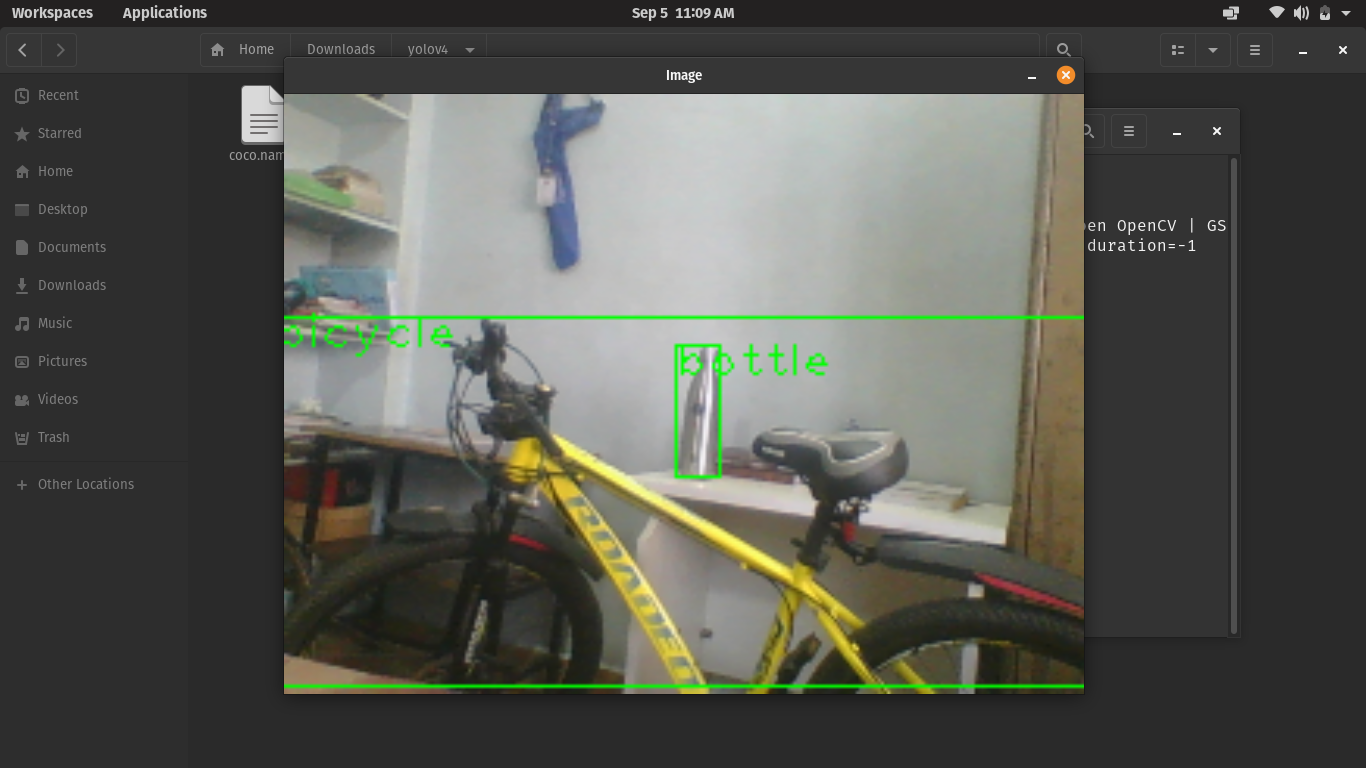1366x768 pixels.
Task: Open the Workspaces menu
Action: coord(52,13)
